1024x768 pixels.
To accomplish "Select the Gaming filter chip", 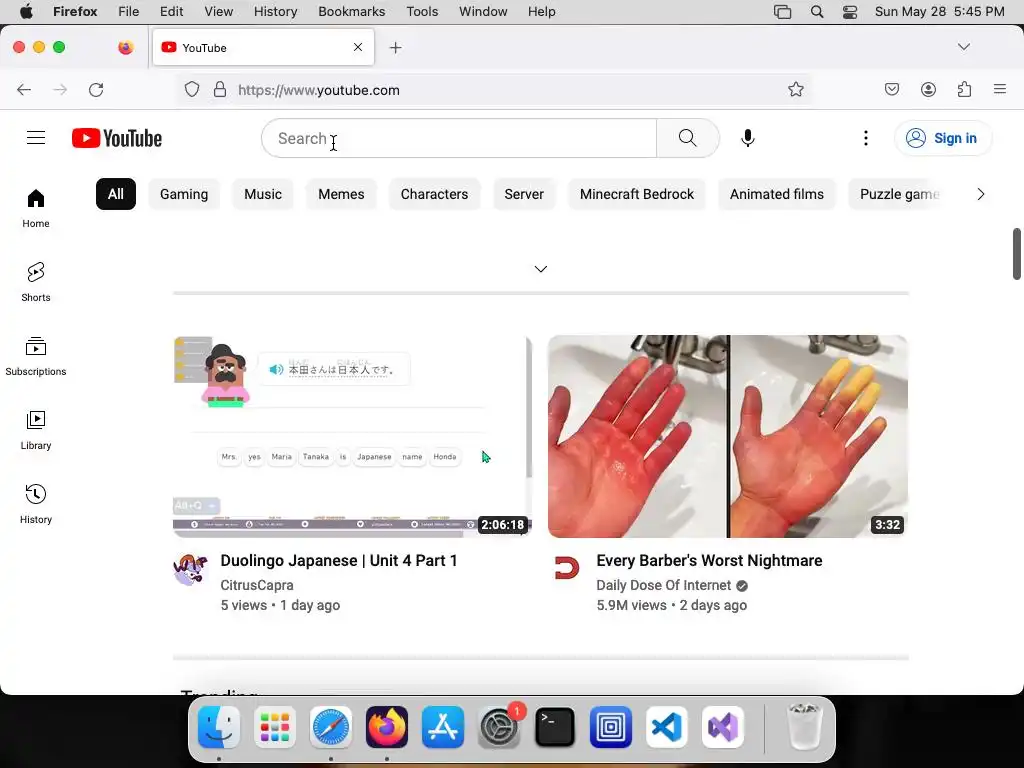I will [x=184, y=194].
